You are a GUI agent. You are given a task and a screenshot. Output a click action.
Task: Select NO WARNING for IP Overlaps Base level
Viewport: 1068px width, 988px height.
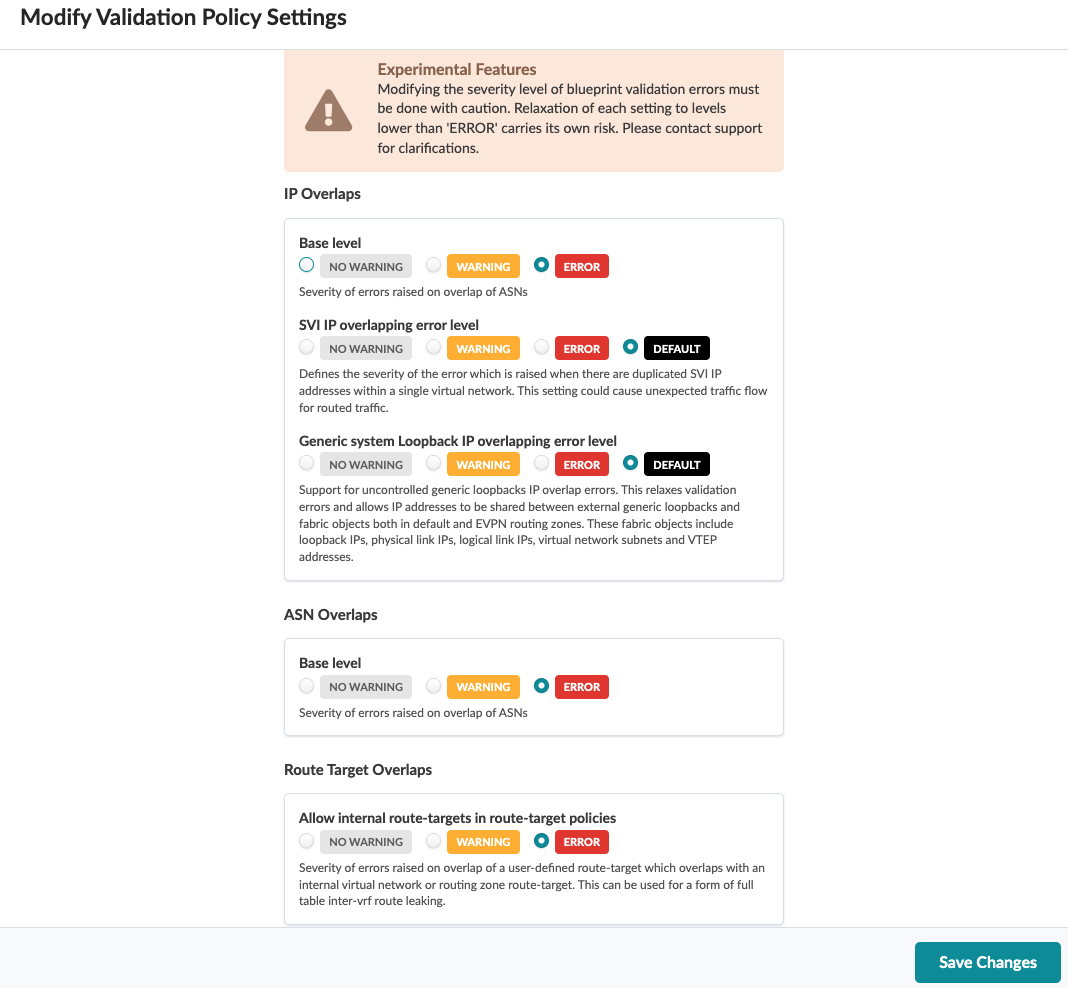tap(307, 266)
